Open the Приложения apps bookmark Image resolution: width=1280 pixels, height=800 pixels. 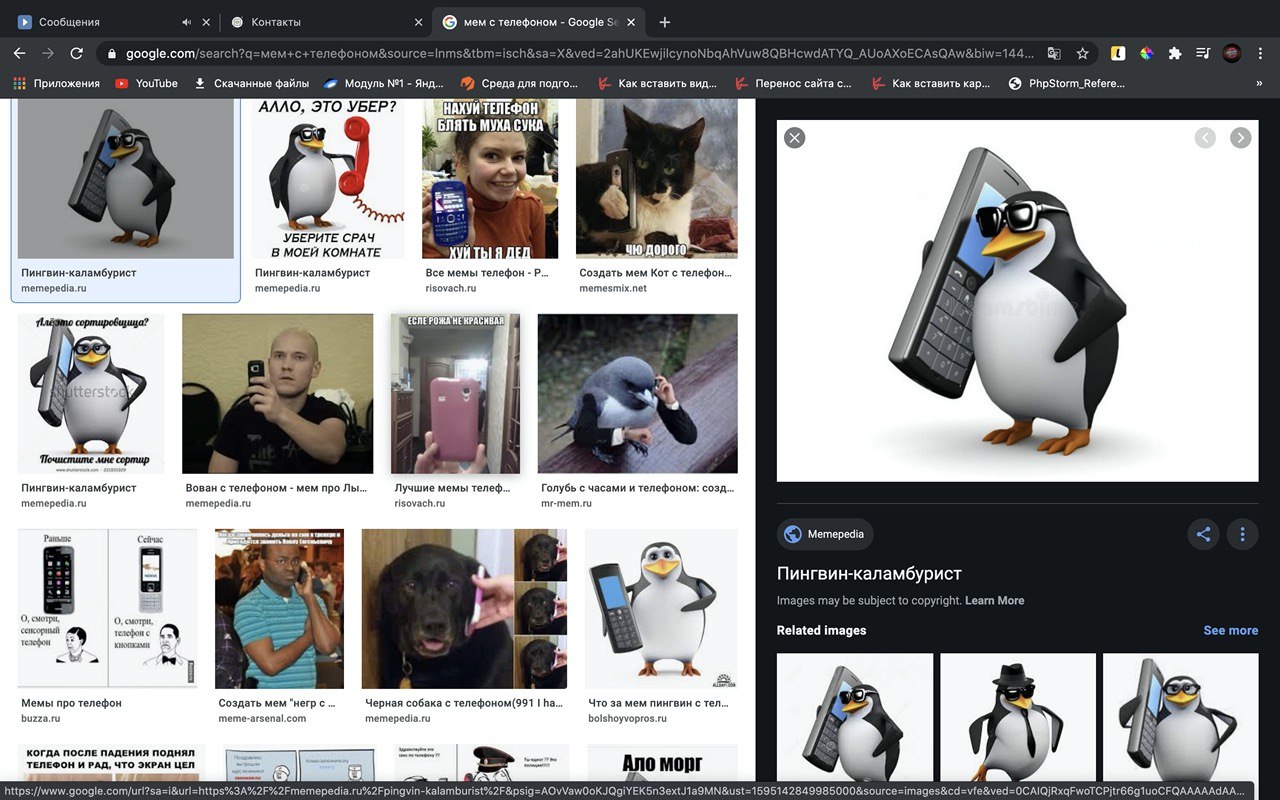click(57, 83)
